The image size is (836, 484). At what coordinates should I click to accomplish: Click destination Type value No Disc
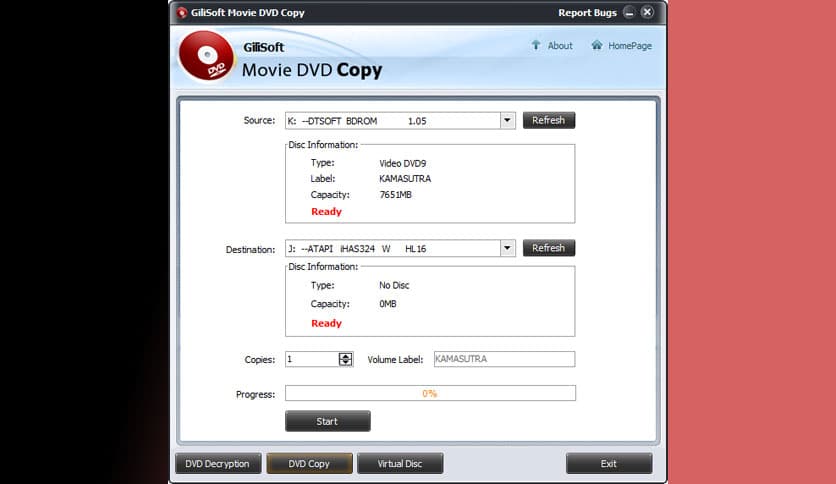click(x=394, y=285)
